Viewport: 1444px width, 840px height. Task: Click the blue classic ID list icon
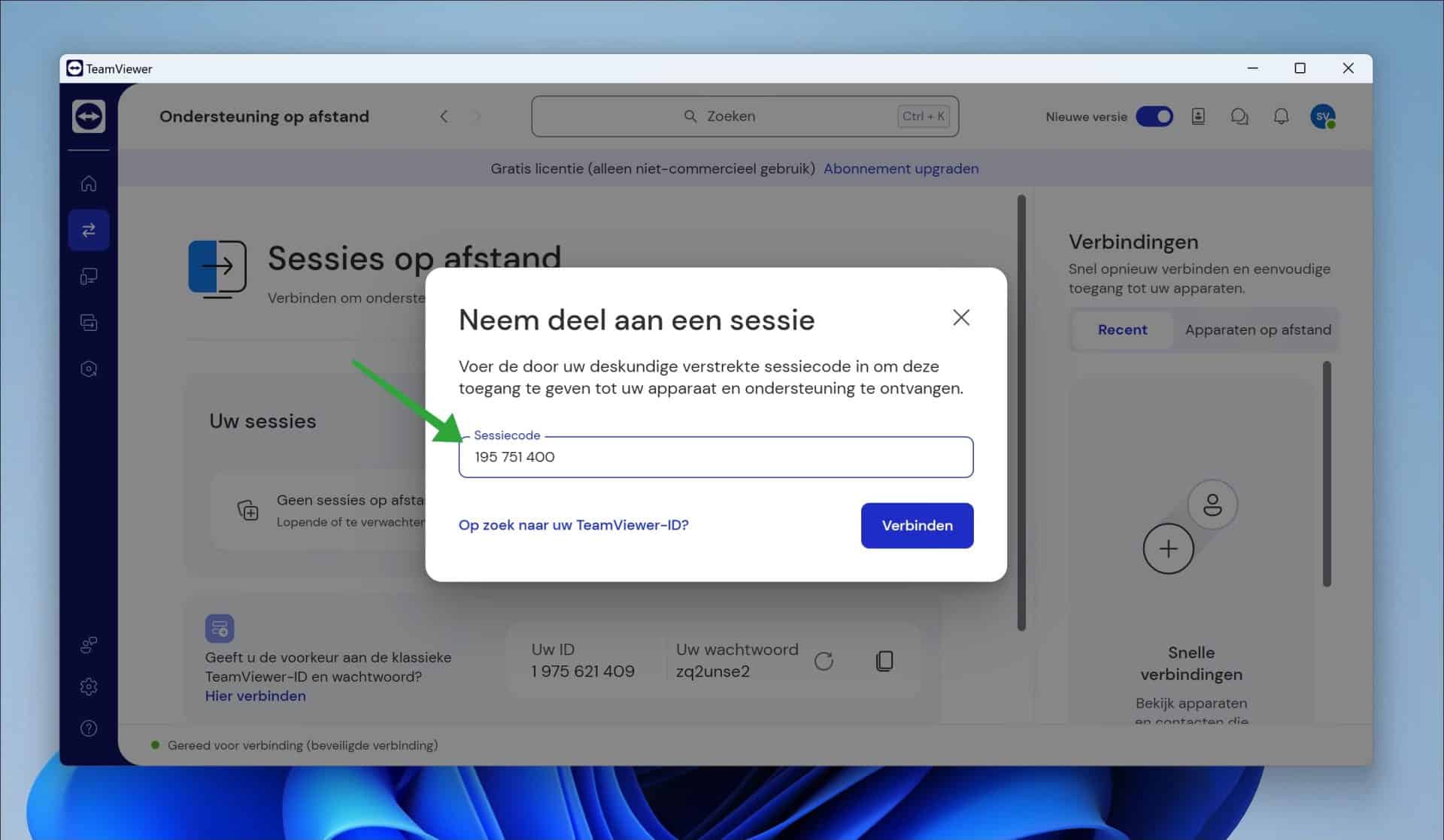point(220,628)
